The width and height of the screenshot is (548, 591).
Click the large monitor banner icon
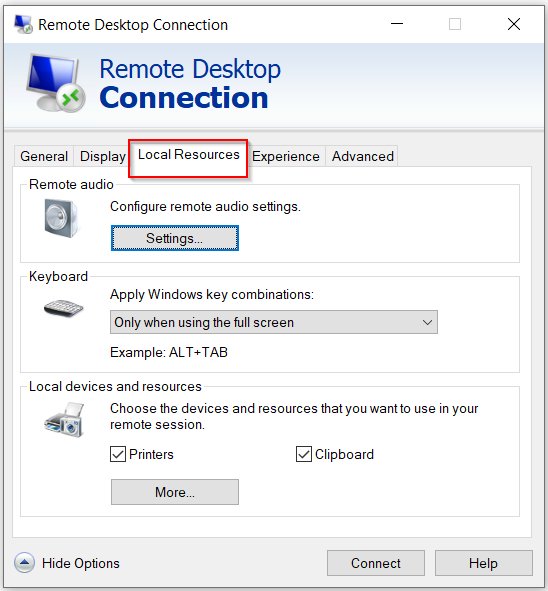(x=56, y=83)
